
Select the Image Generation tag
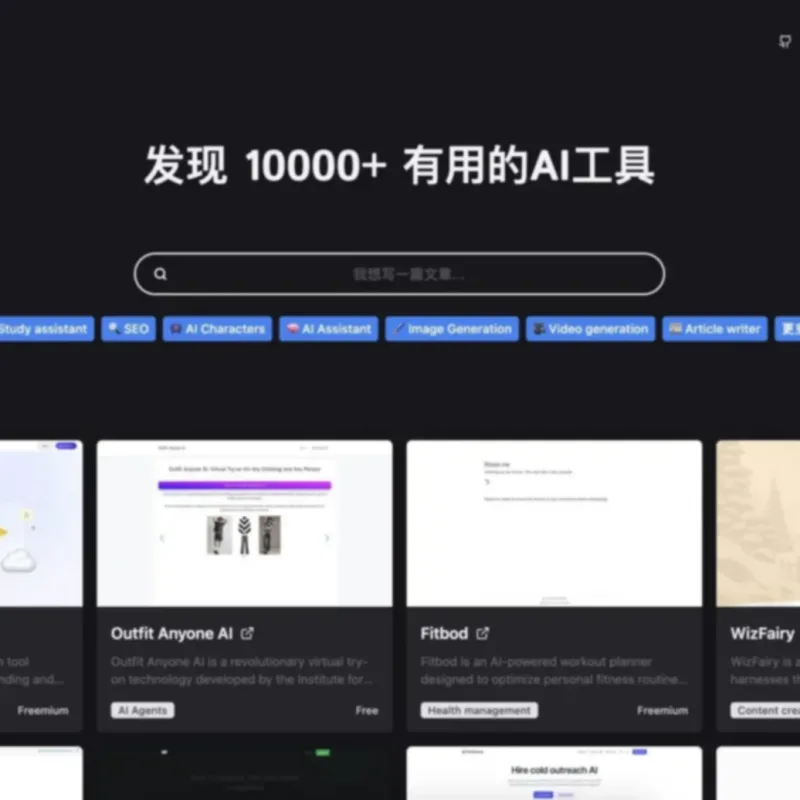click(x=452, y=329)
